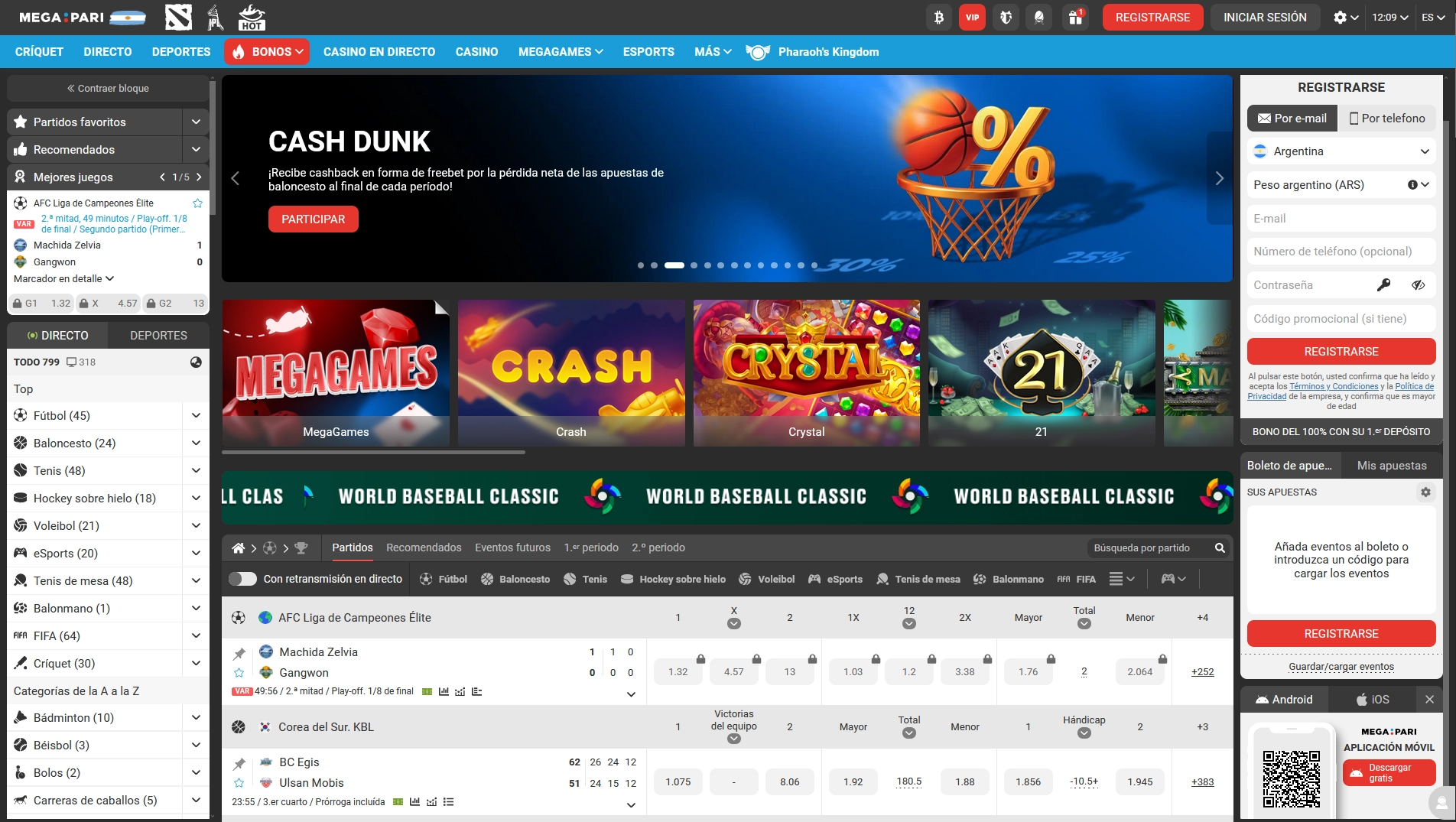
Task: Open the Dota 2 logo shortcut
Action: 178,17
